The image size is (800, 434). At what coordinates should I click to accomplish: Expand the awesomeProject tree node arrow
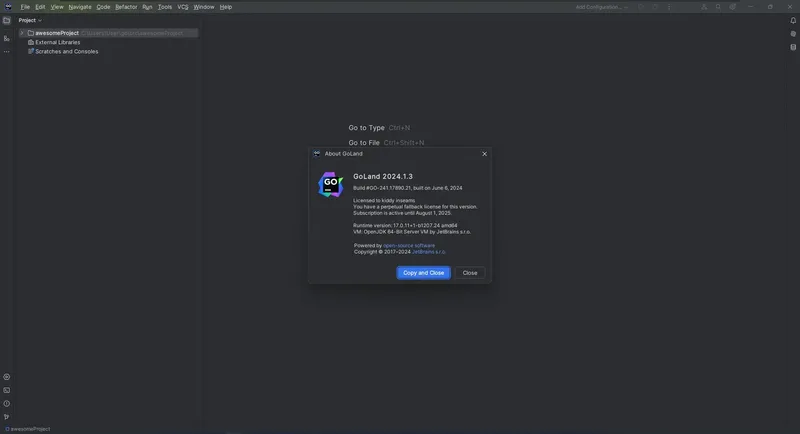click(22, 33)
